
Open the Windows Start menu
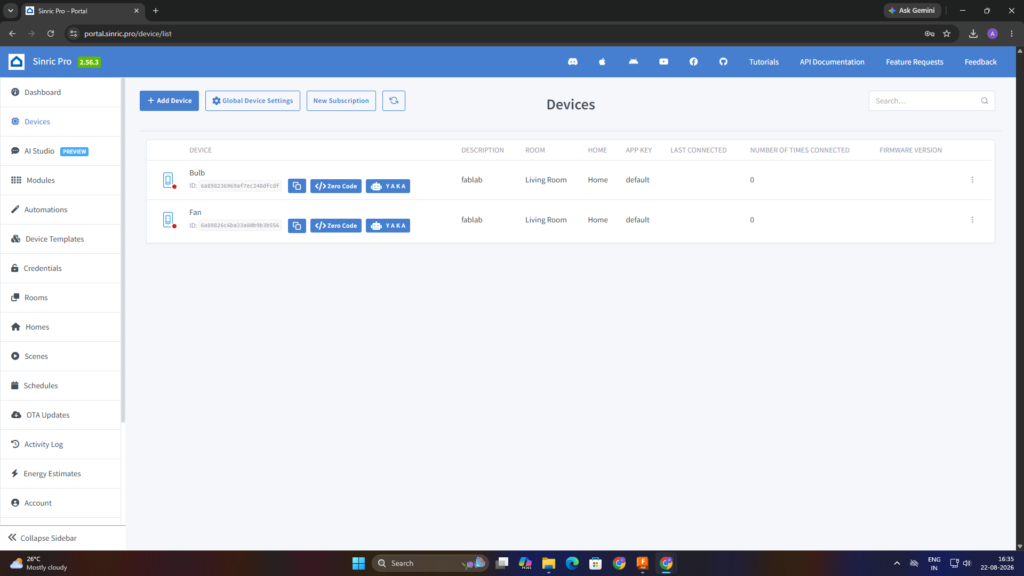359,563
